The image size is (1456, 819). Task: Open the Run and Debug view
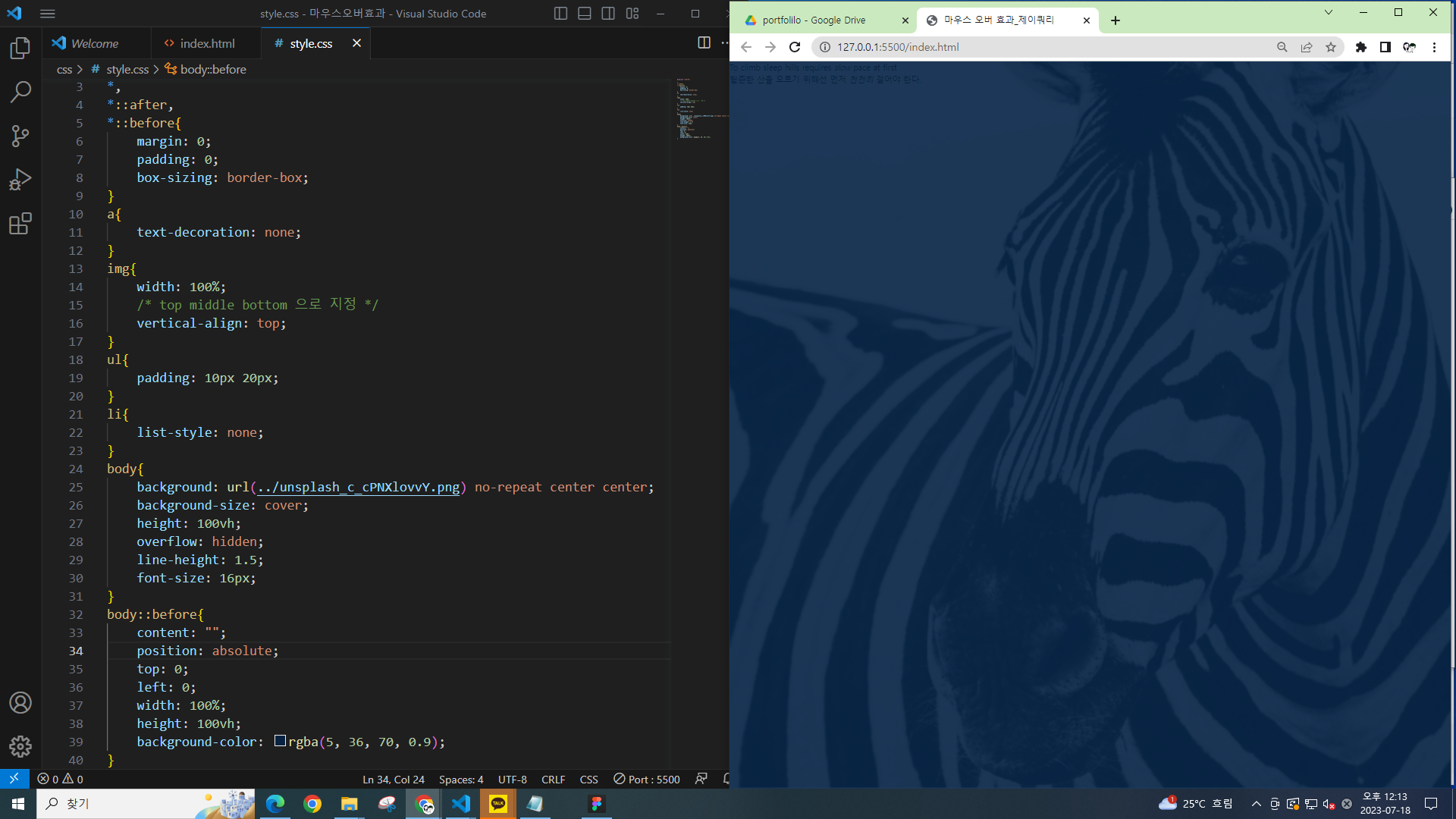(20, 180)
